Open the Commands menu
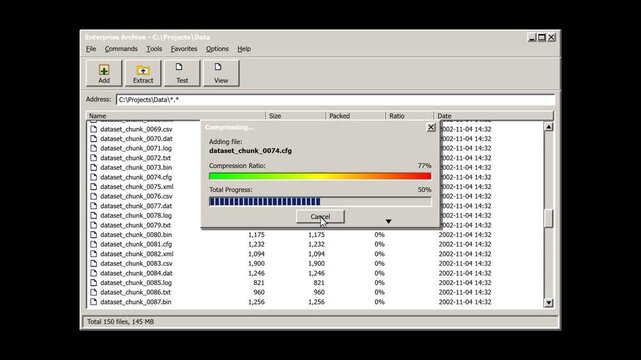Screen dimensions: 641x360 tap(121, 49)
